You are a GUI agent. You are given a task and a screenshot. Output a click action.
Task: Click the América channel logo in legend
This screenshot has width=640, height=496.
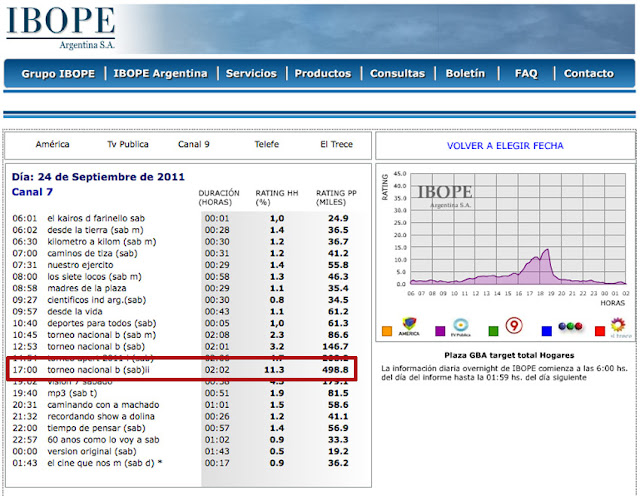(x=409, y=327)
